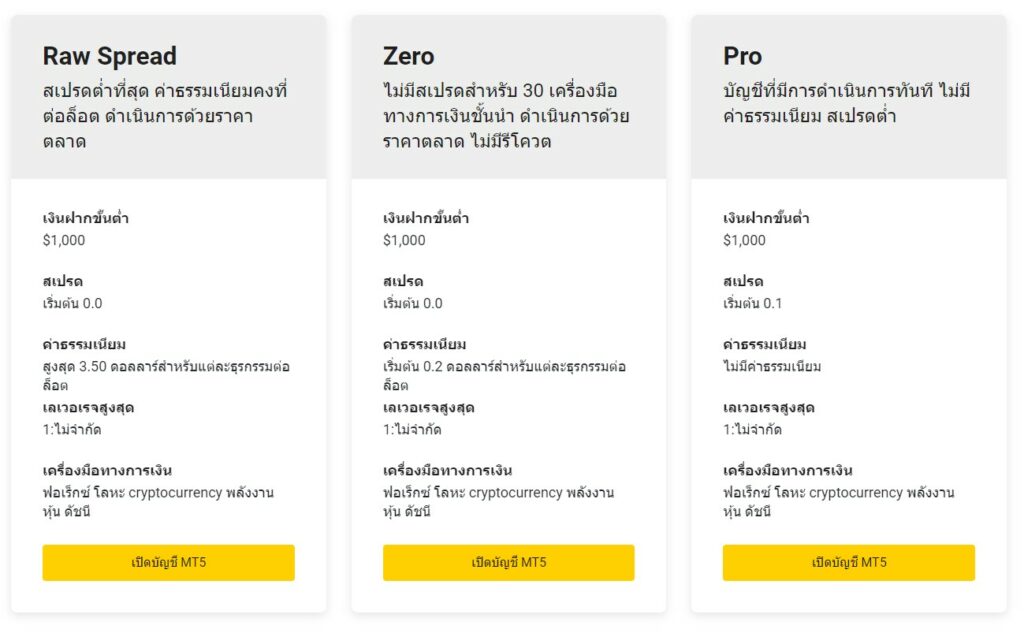Screen dimensions: 1024x633
Task: Click $1,000 minimum deposit in Raw Spread card
Action: (x=64, y=240)
